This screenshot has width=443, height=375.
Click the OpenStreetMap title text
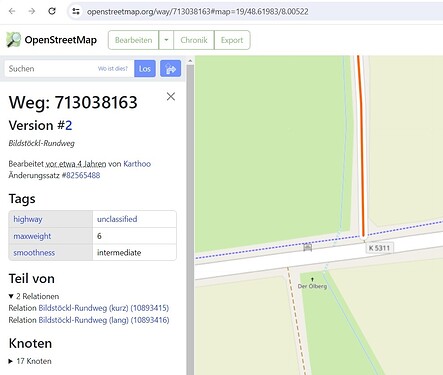(x=61, y=40)
